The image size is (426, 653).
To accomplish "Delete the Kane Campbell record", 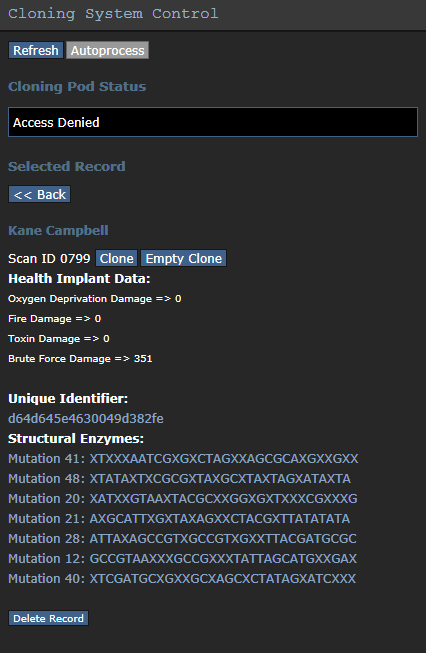I will [x=48, y=618].
